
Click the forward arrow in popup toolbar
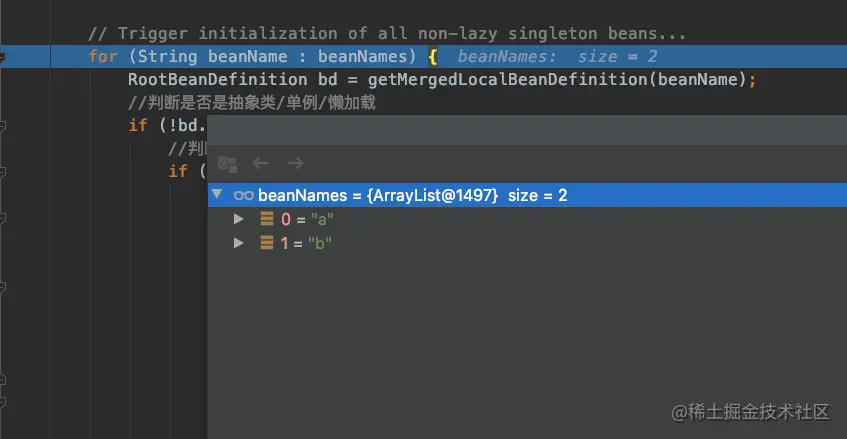click(x=295, y=163)
